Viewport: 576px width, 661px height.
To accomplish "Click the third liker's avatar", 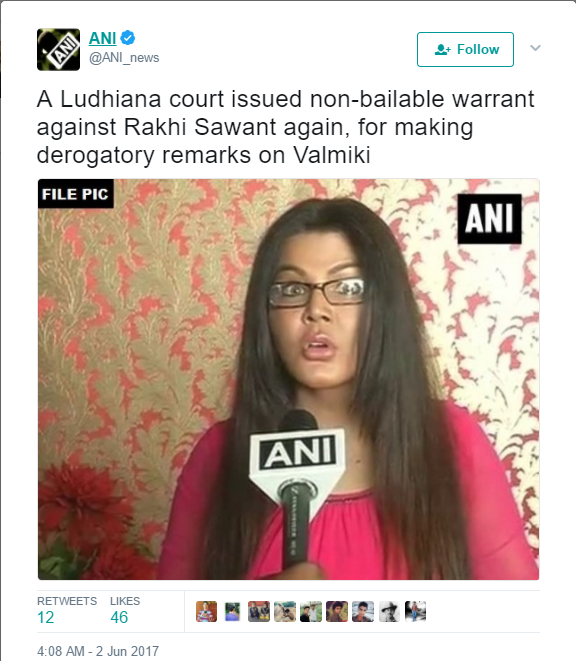I will pyautogui.click(x=258, y=611).
